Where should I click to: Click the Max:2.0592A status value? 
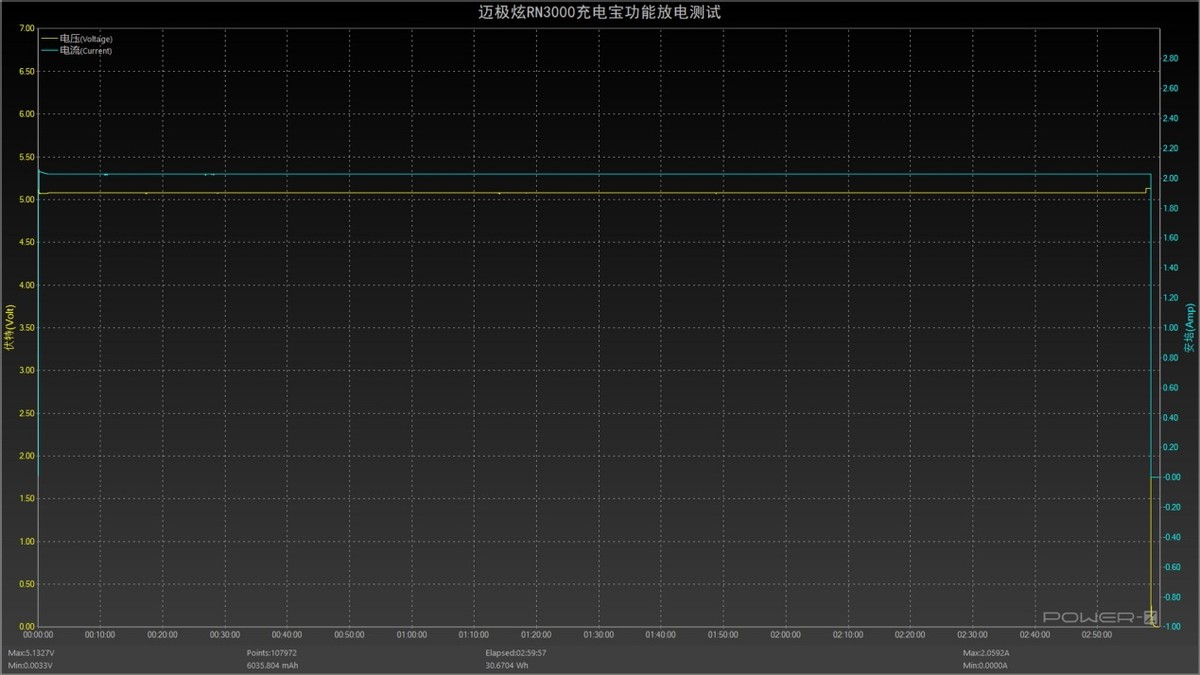tap(986, 653)
